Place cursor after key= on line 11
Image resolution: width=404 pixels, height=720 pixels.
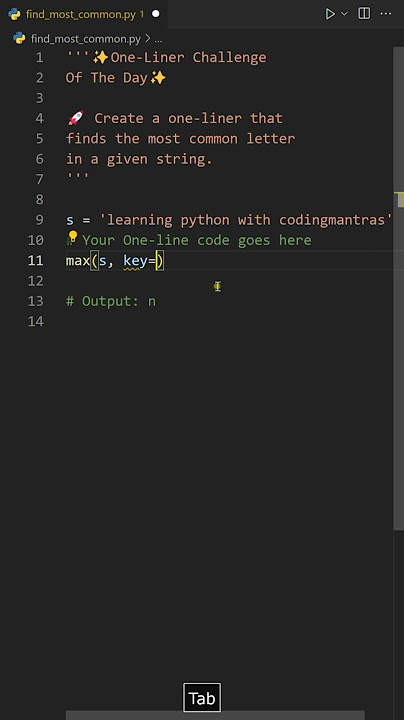(157, 261)
